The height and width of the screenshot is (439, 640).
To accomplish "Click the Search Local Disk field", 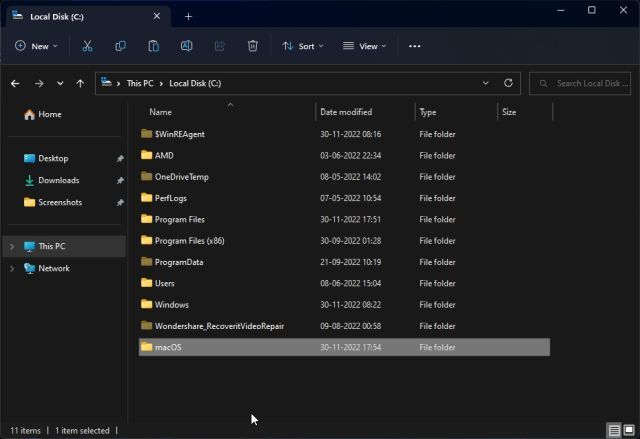I will point(580,84).
